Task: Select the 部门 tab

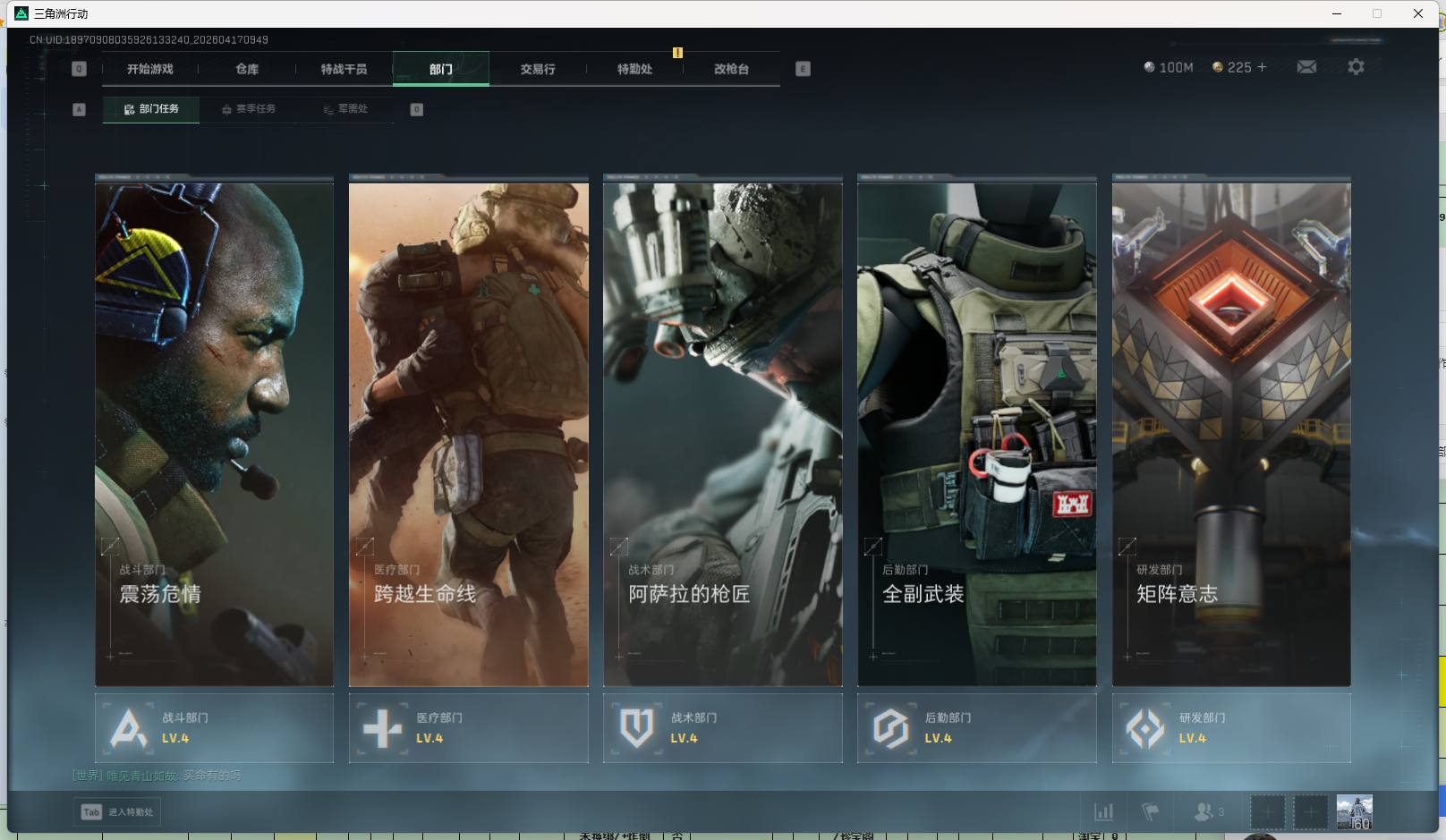Action: pos(441,69)
